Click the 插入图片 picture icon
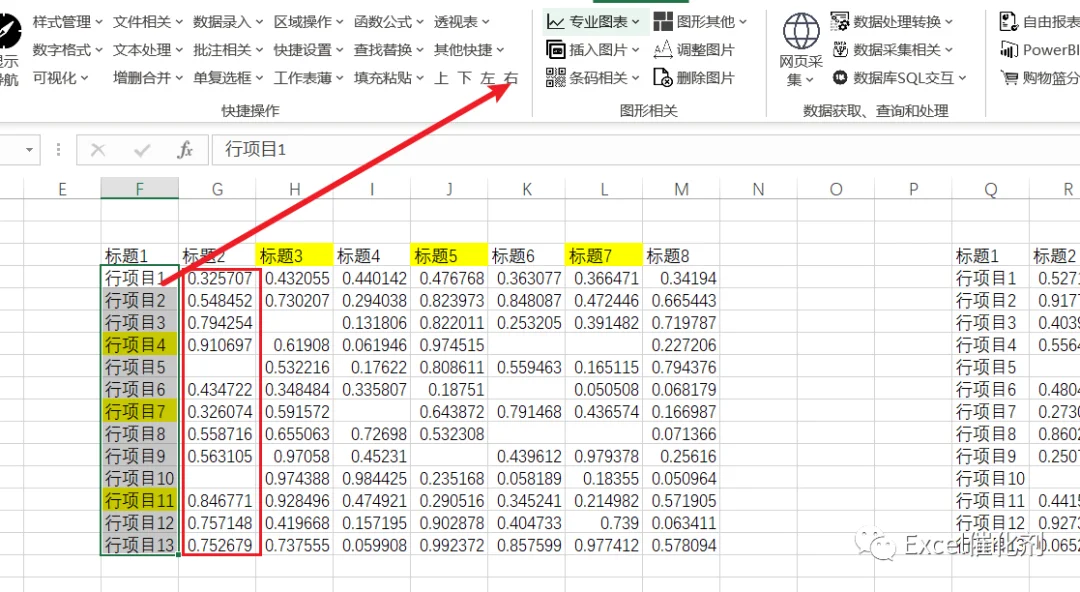 tap(556, 50)
